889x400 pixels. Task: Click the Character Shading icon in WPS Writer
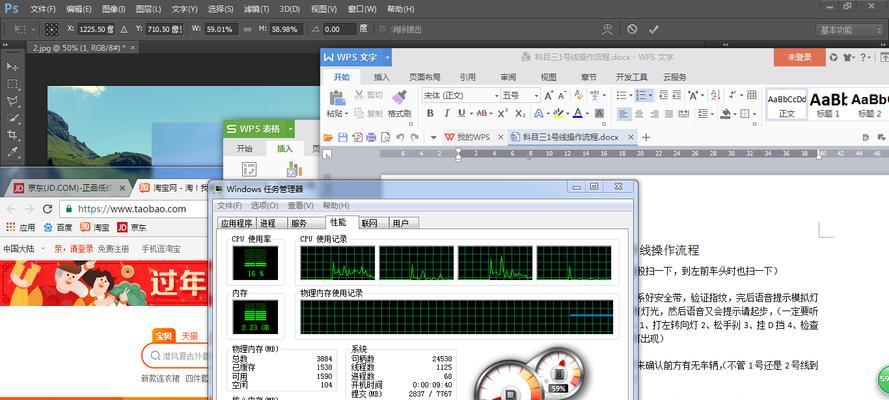coord(599,113)
